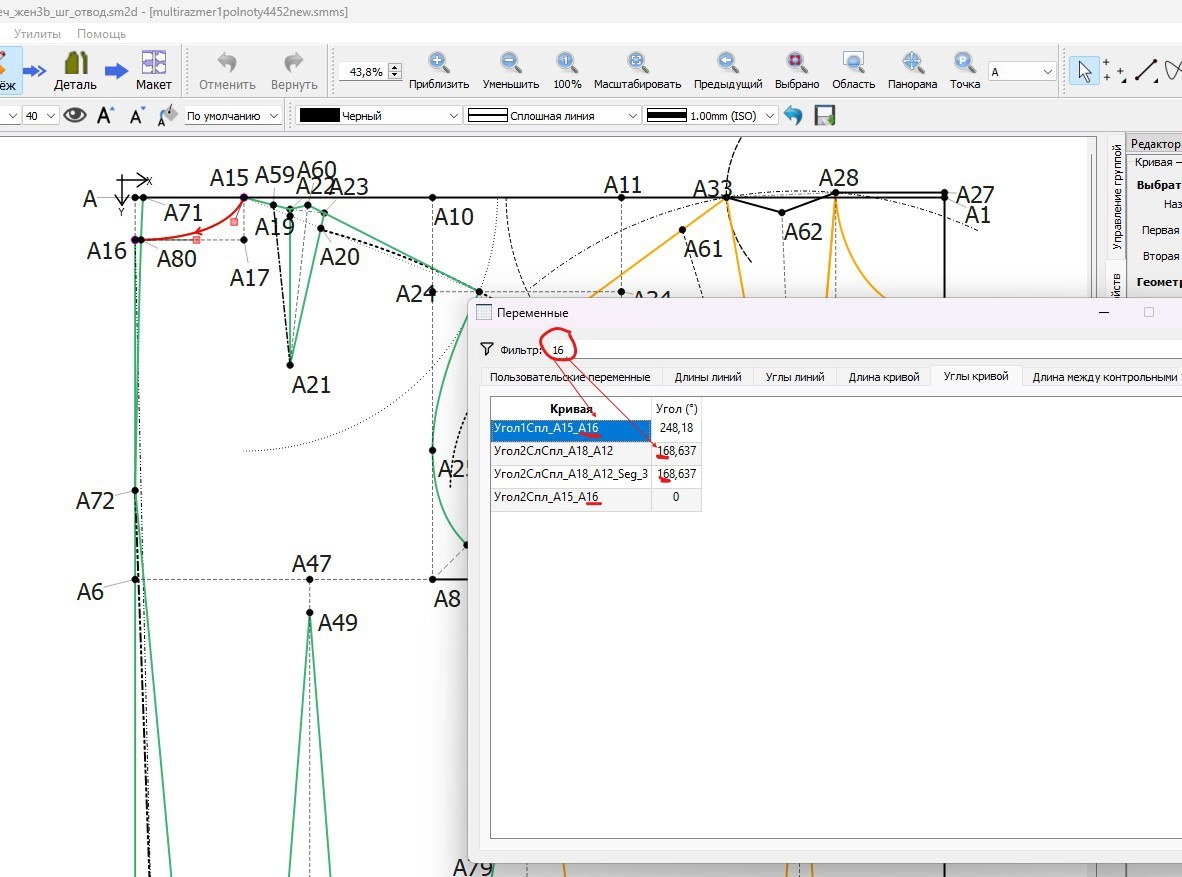The width and height of the screenshot is (1182, 877).
Task: Fit view with Масштабировать
Action: (x=637, y=71)
